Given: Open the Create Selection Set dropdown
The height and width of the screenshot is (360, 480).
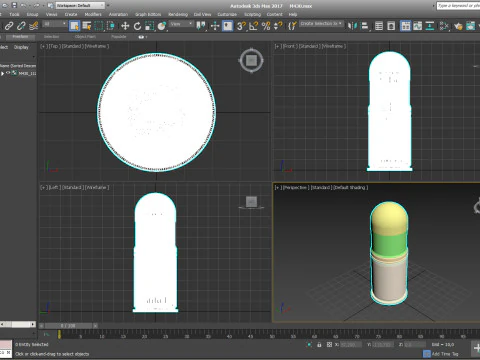Looking at the screenshot, I should (x=321, y=24).
